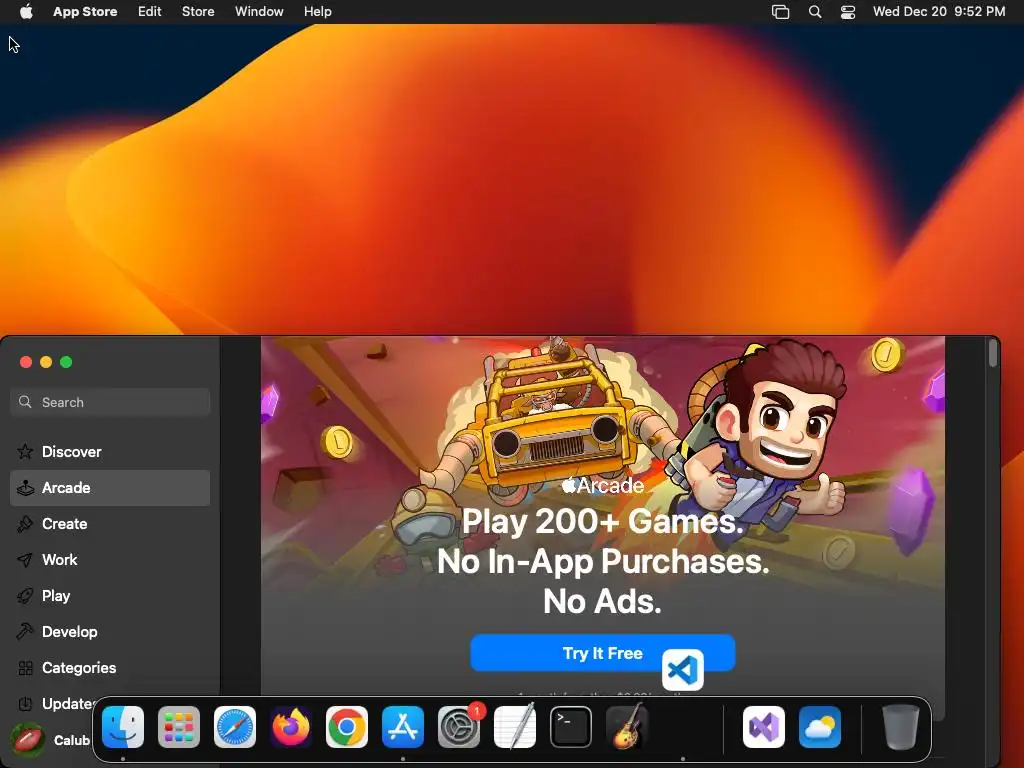Open Spotlight search in the menu bar
The width and height of the screenshot is (1024, 768).
(x=815, y=12)
